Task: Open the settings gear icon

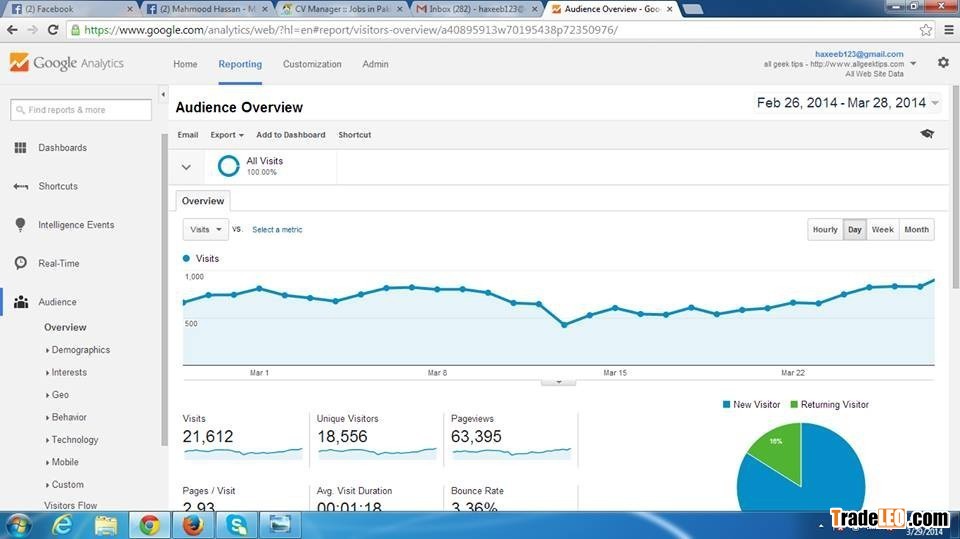Action: pos(943,62)
